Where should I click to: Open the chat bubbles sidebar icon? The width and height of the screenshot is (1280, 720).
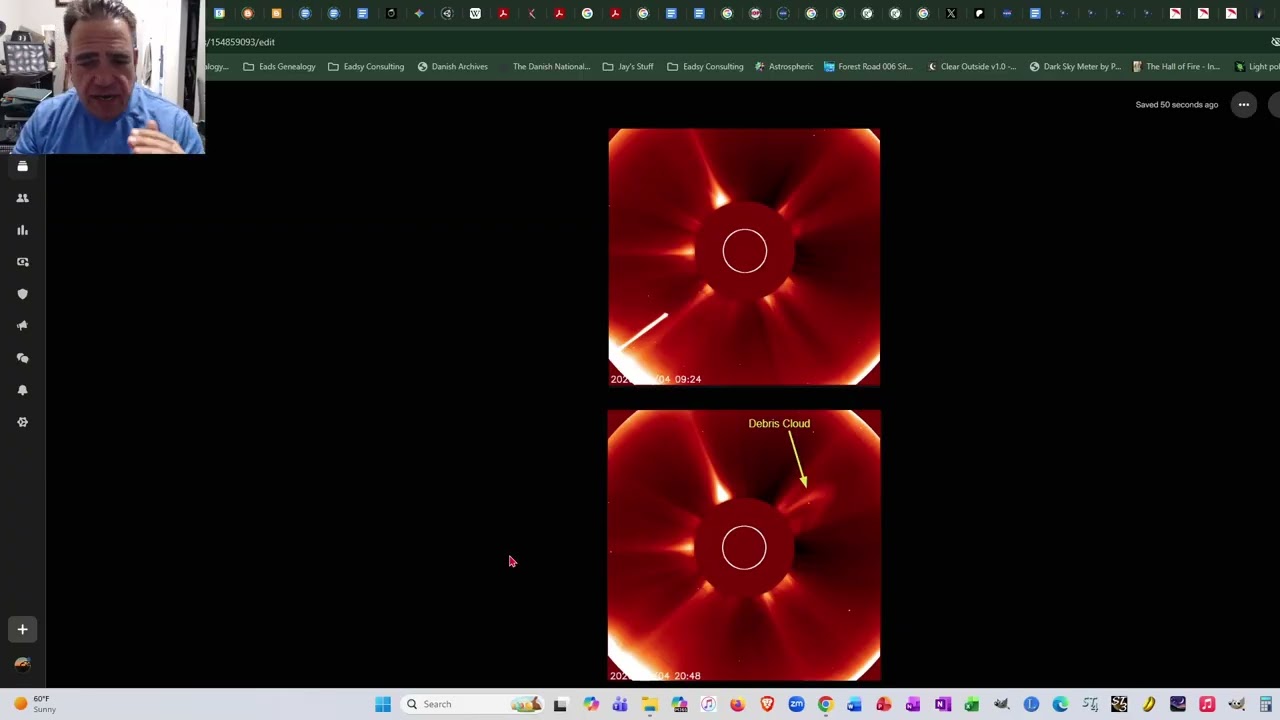click(22, 358)
